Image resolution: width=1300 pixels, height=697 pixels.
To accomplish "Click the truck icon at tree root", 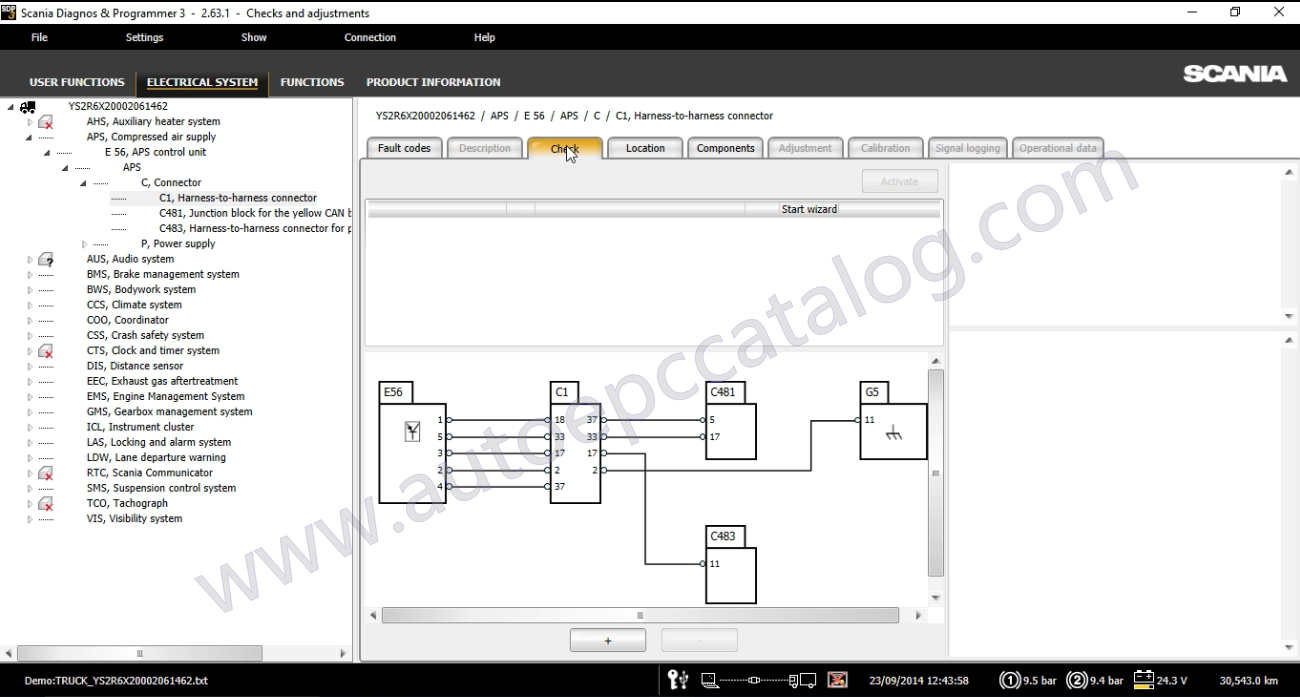I will (x=27, y=105).
